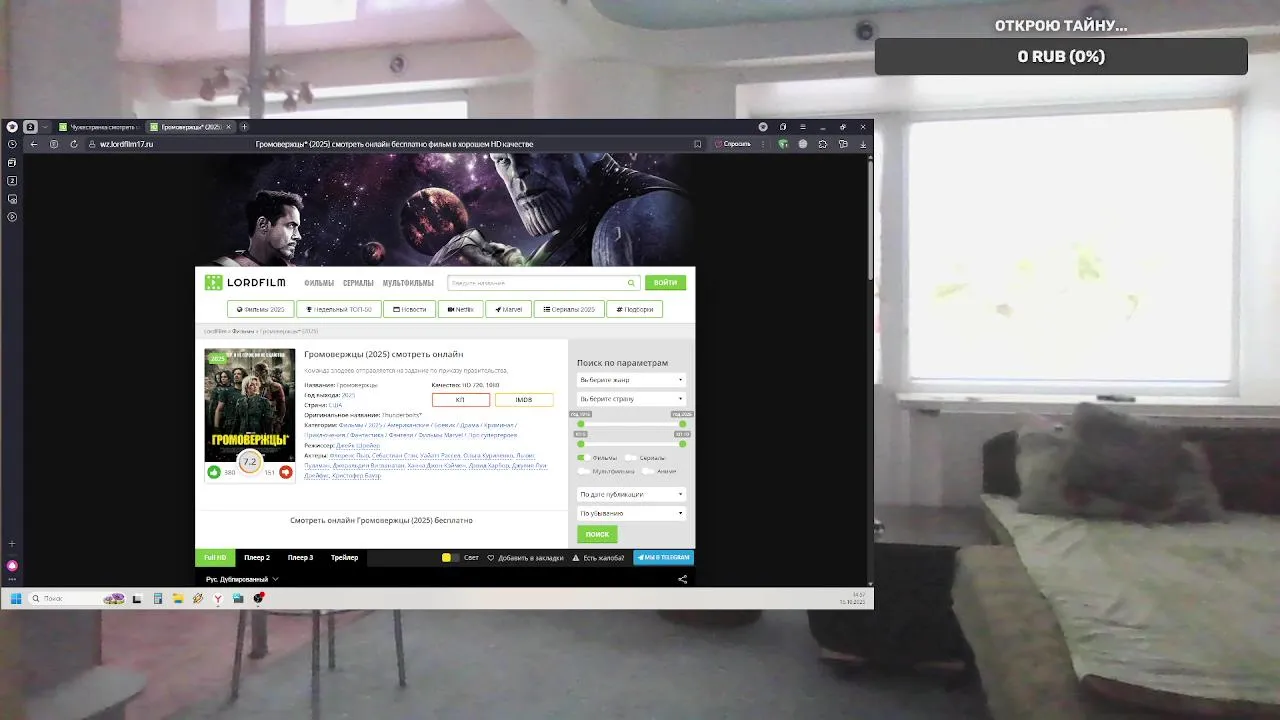1280x720 pixels.
Task: Open the downloads icon in browser toolbar
Action: click(863, 144)
